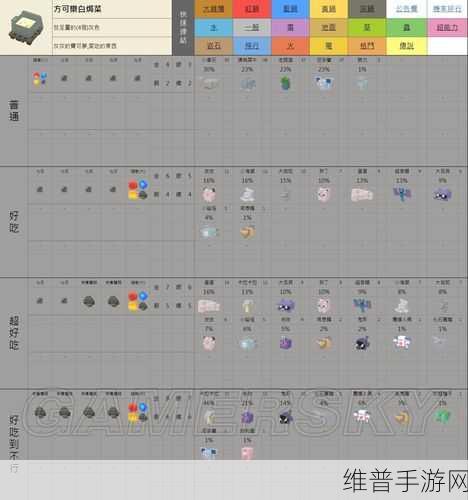The height and width of the screenshot is (500, 468).
Task: Open the blue 藍鍋 link
Action: [290, 9]
